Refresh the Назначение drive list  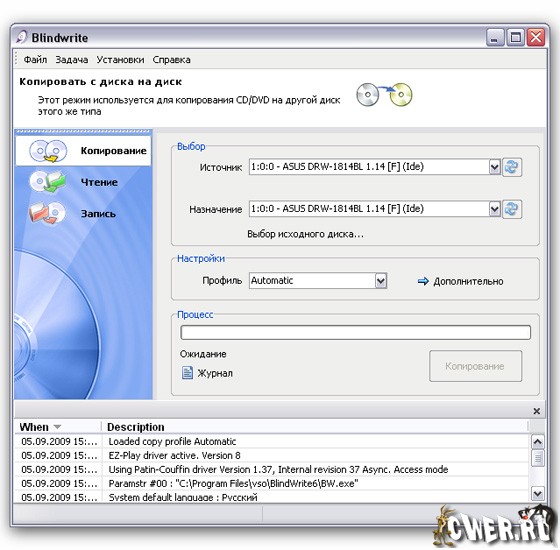click(512, 209)
